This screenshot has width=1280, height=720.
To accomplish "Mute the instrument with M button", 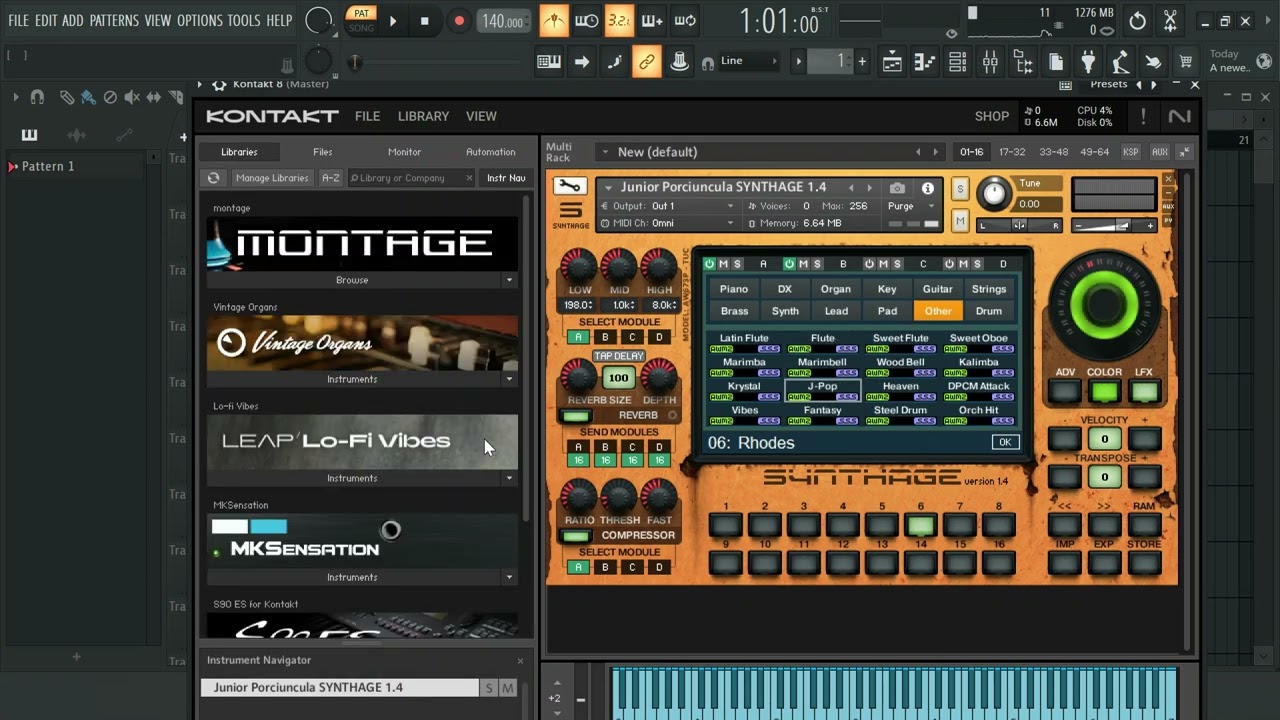I will point(960,220).
